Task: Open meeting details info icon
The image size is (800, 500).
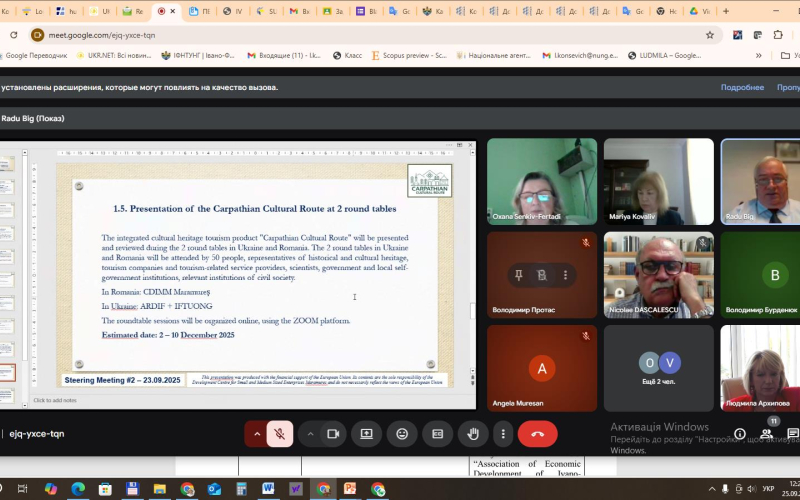Action: 740,434
